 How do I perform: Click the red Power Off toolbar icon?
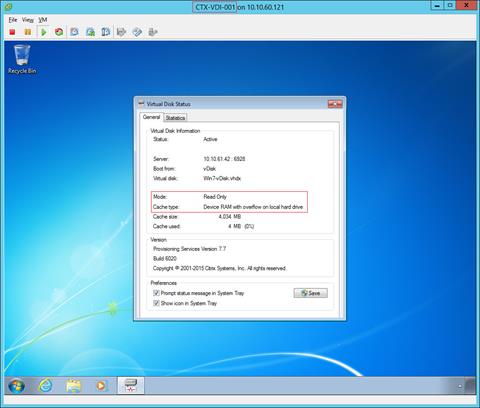click(12, 32)
